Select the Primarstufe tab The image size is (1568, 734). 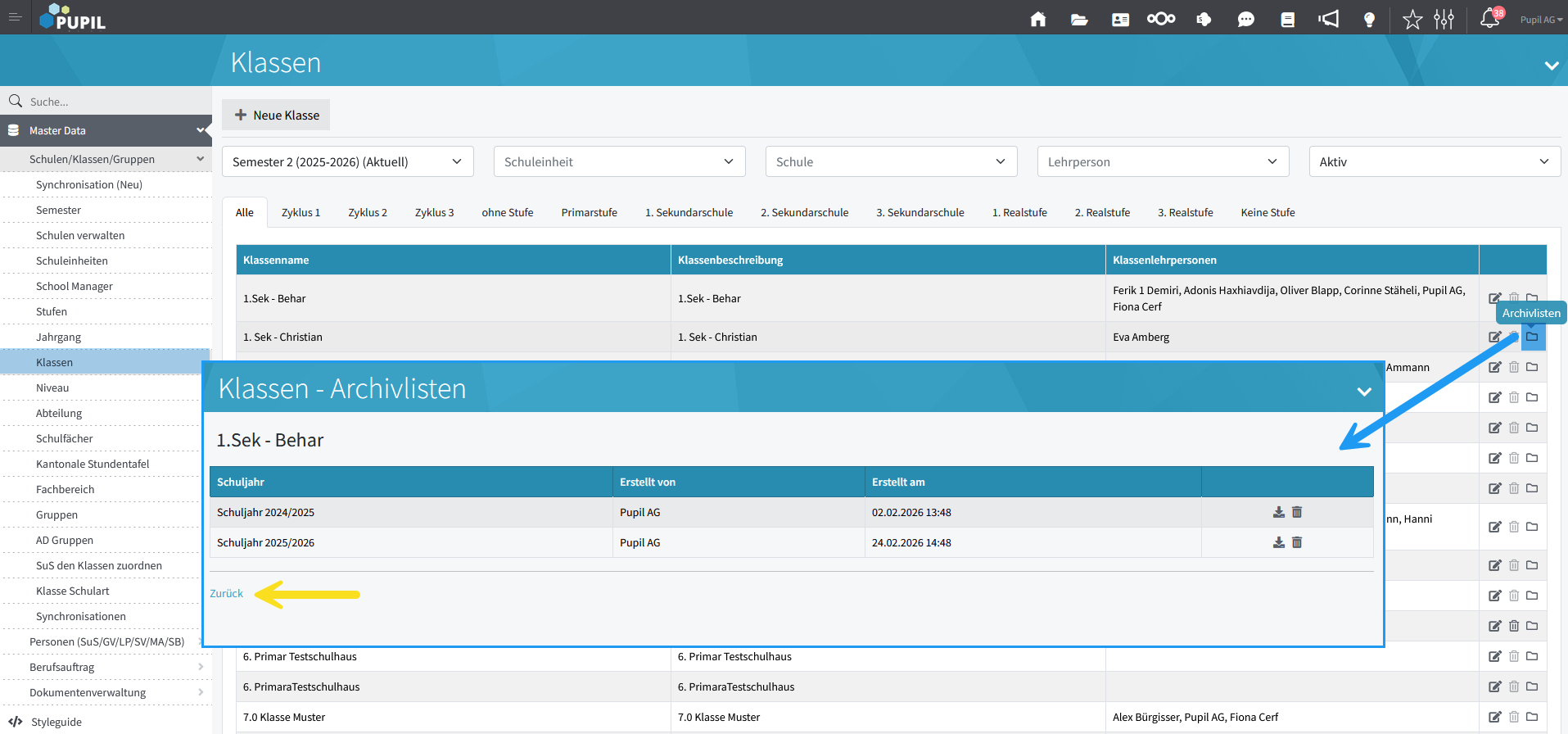(589, 212)
